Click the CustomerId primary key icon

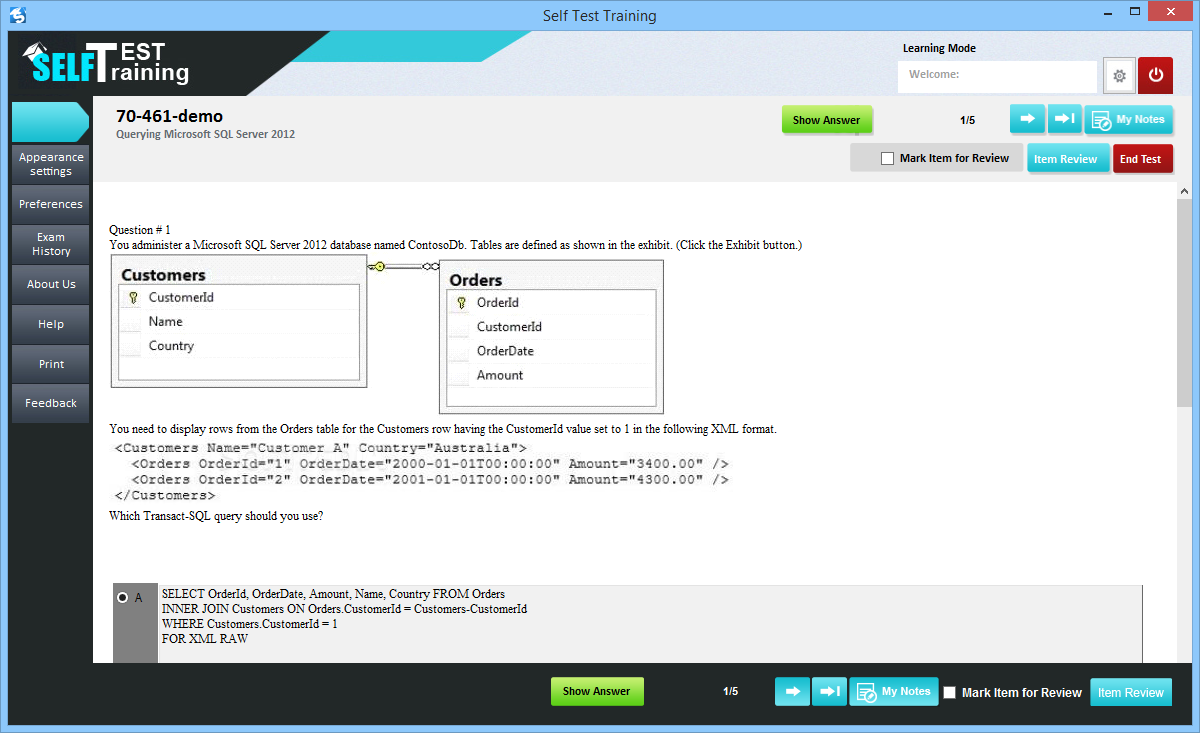point(132,297)
